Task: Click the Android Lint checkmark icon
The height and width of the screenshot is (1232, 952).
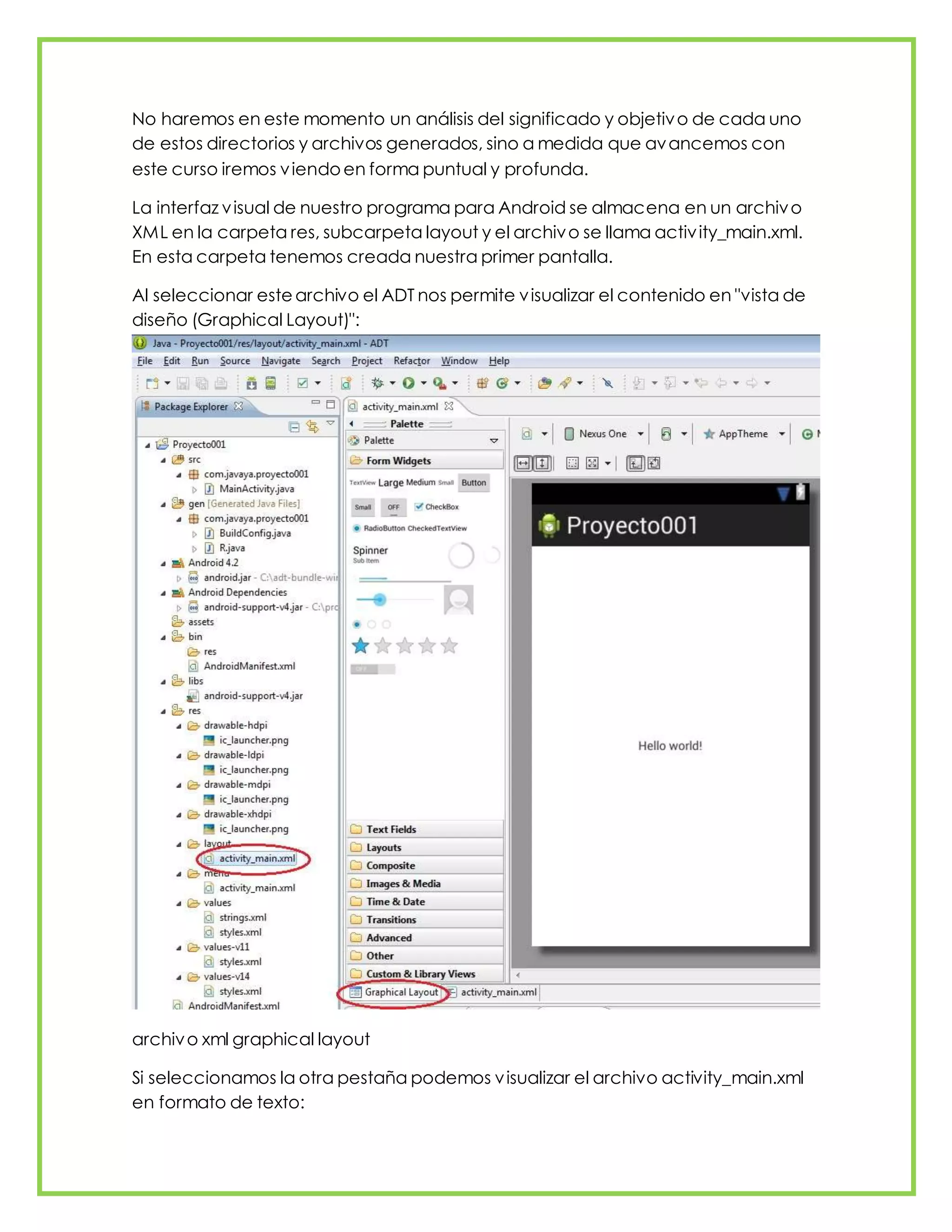Action: click(x=303, y=384)
